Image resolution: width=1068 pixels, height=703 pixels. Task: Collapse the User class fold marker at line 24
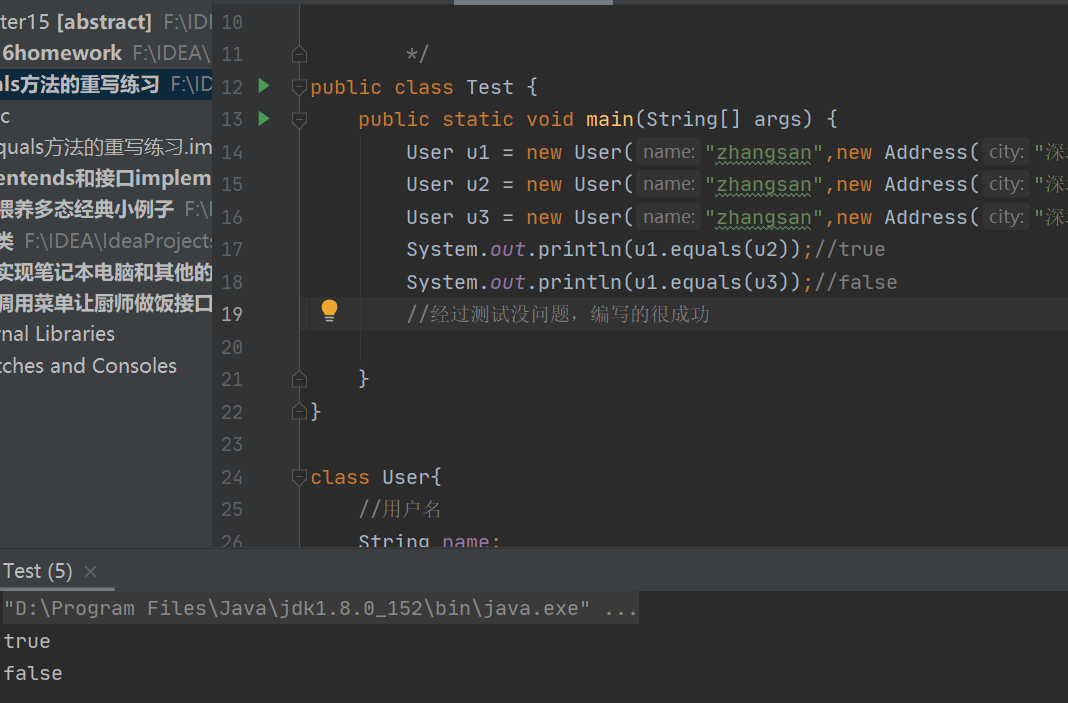pyautogui.click(x=299, y=477)
